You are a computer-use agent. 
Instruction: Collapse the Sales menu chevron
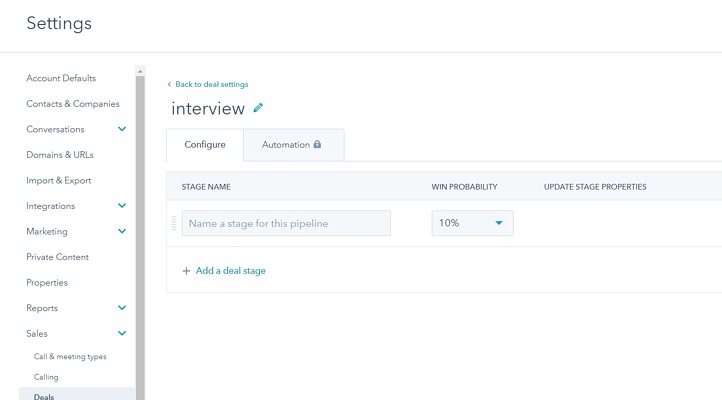[122, 333]
